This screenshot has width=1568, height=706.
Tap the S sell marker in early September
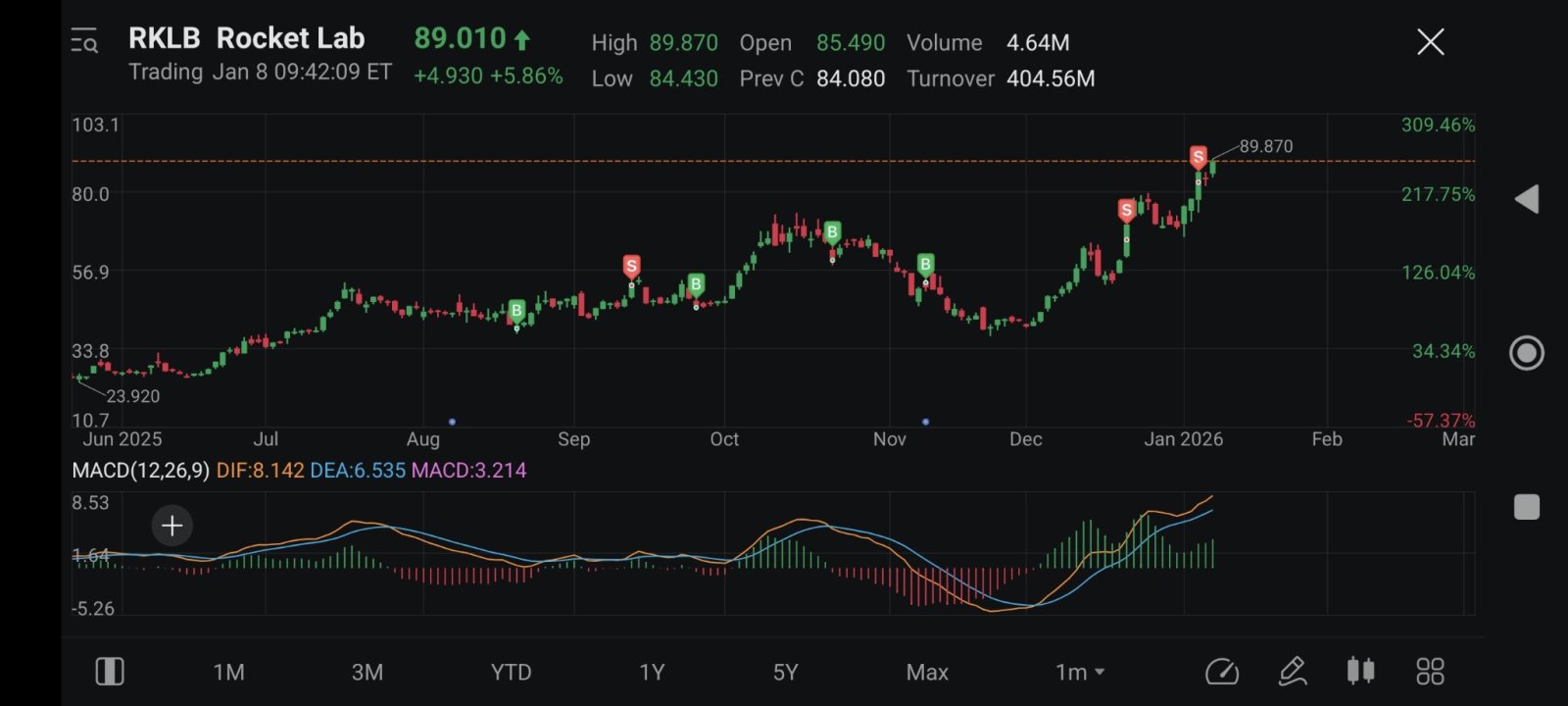pos(632,266)
